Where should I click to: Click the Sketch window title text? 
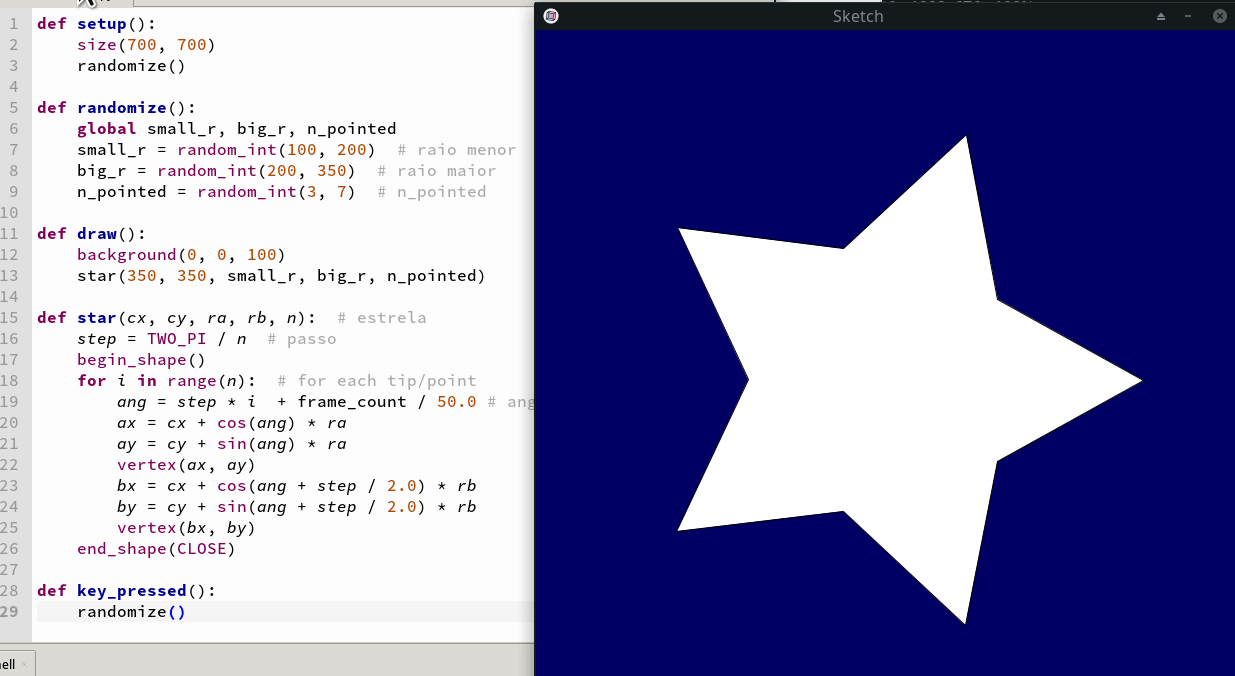click(x=857, y=16)
